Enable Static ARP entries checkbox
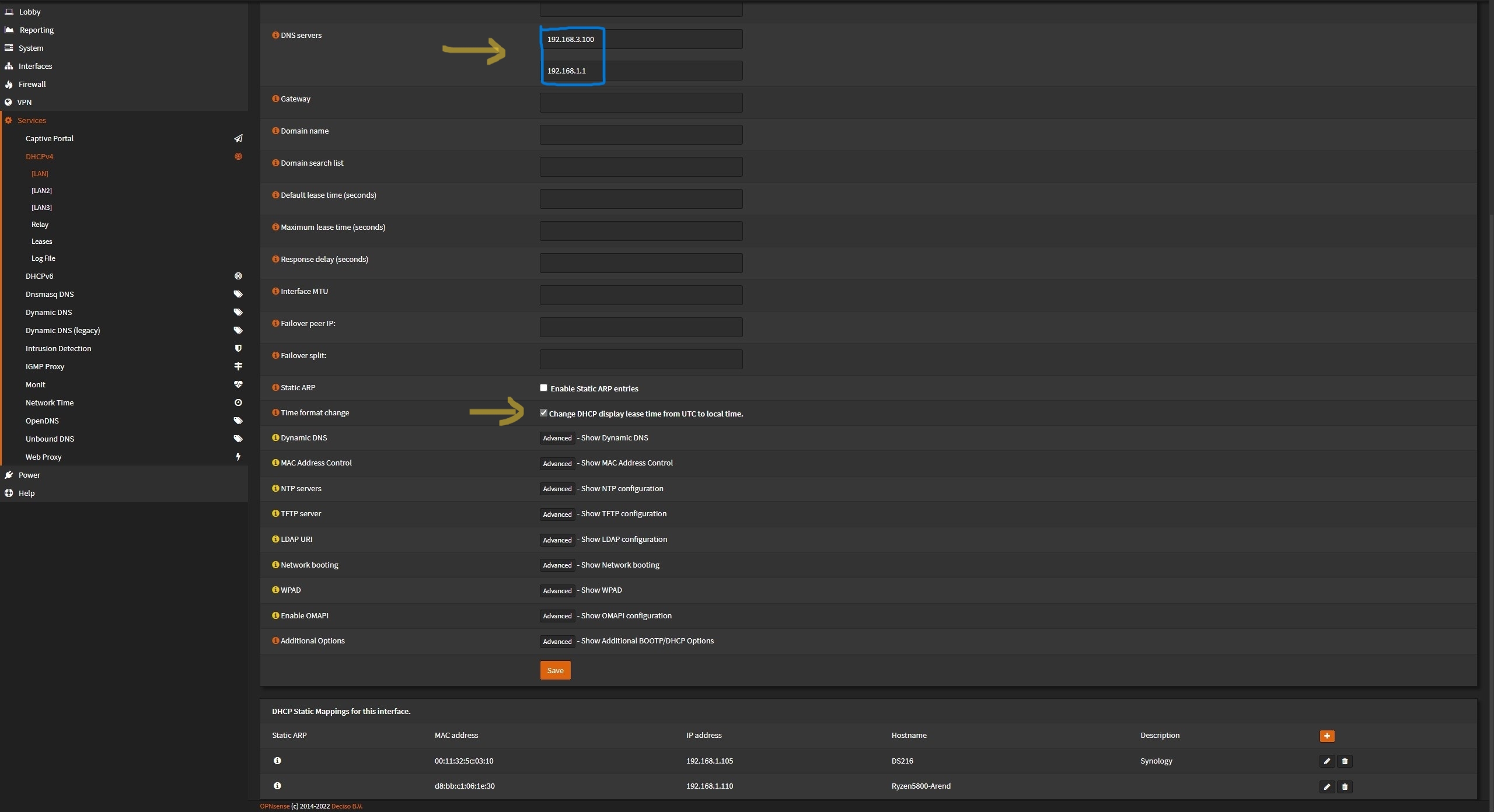The height and width of the screenshot is (812, 1494). tap(543, 388)
